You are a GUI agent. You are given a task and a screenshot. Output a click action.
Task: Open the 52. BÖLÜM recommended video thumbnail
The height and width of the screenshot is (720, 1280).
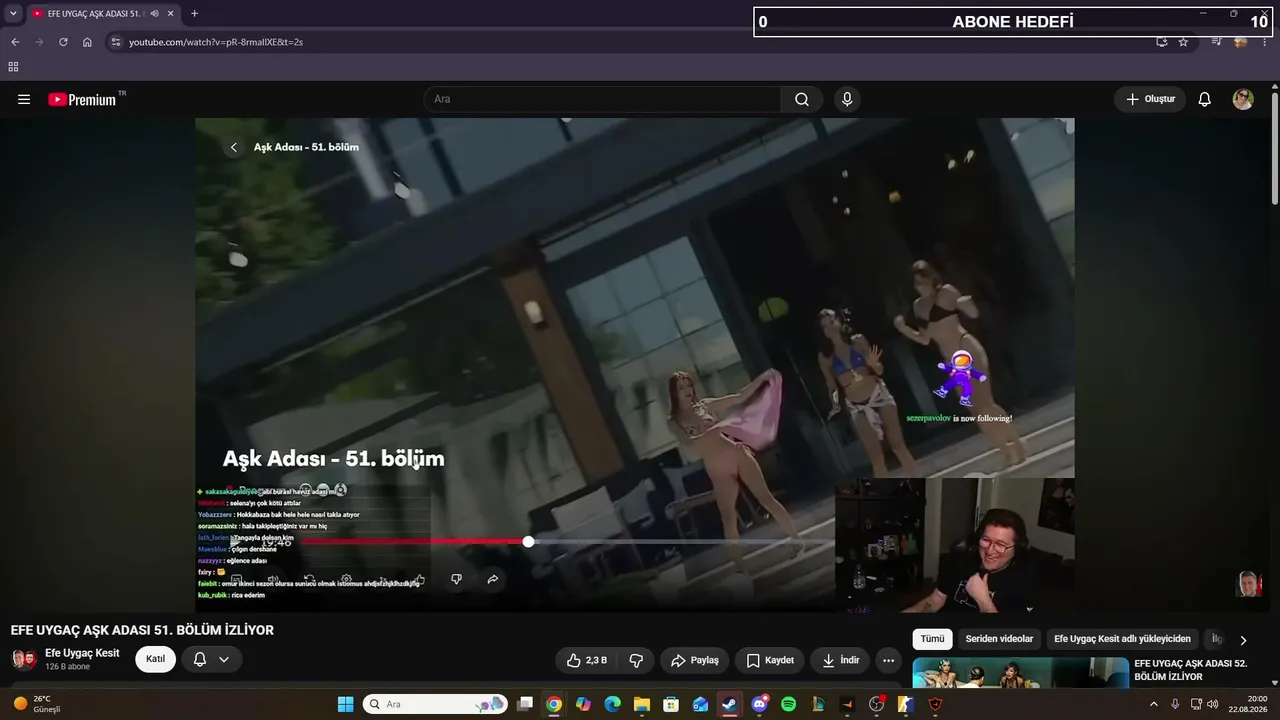pyautogui.click(x=1020, y=672)
